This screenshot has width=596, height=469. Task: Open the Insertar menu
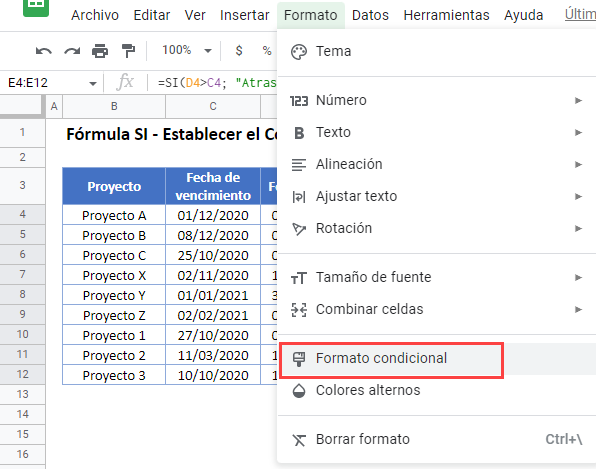click(245, 15)
